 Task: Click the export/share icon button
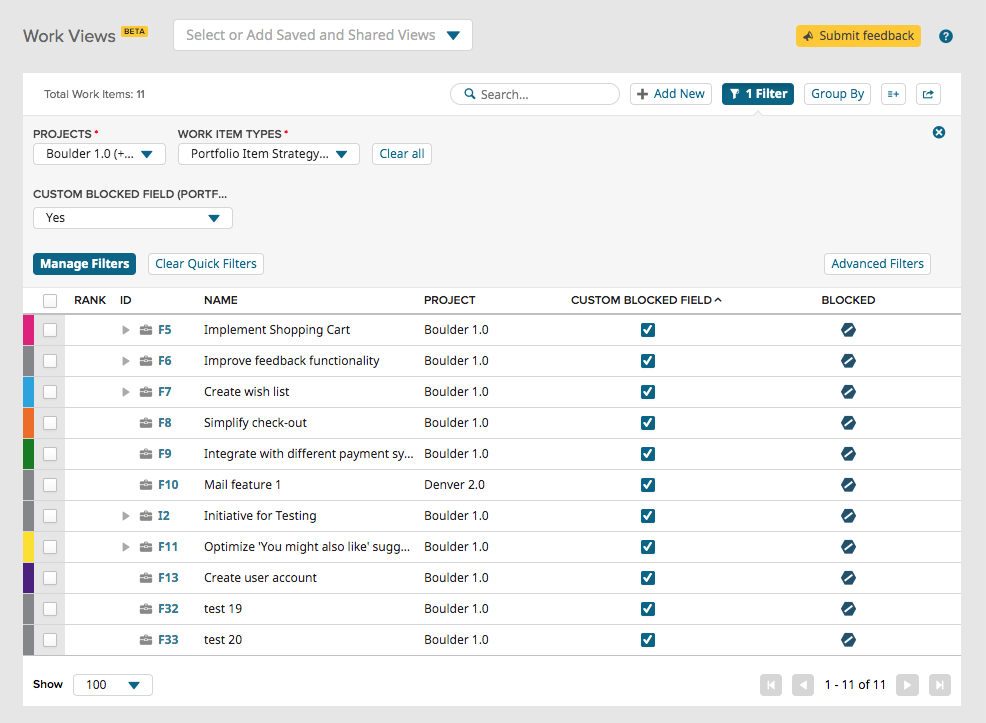pos(928,94)
